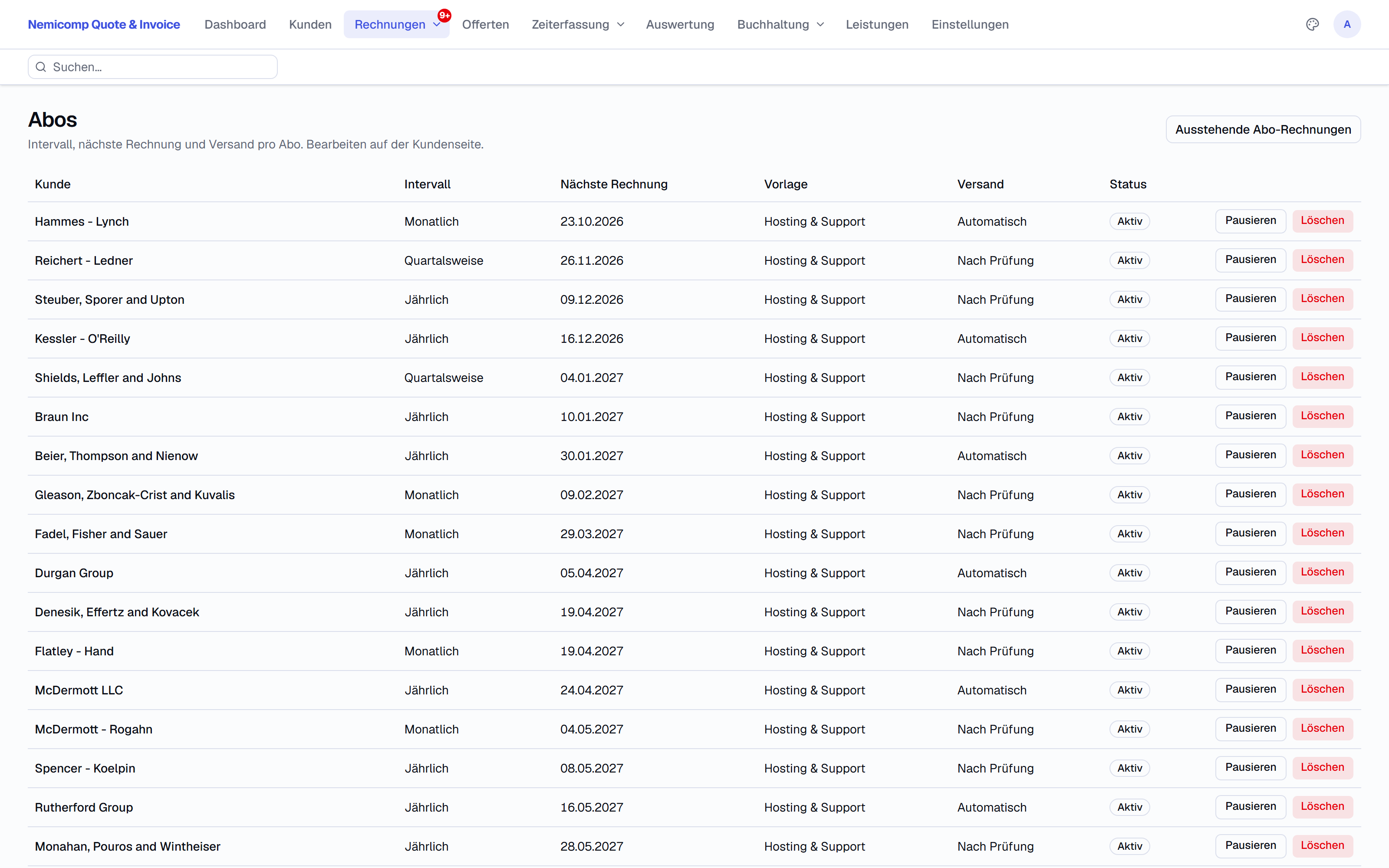Delete the Denesik, Effertz and Kovacek subscription
This screenshot has width=1389, height=868.
tap(1323, 612)
